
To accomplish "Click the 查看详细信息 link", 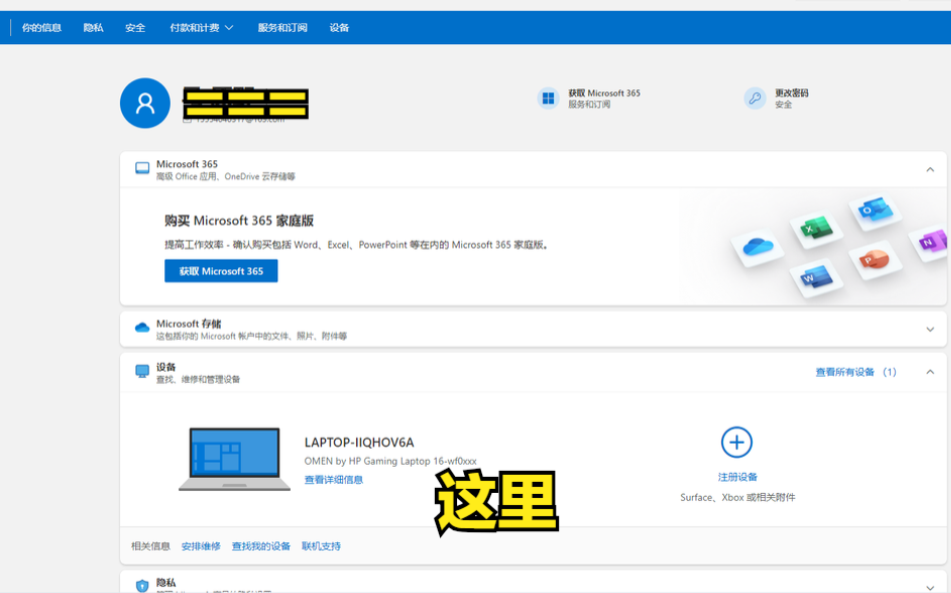I will click(334, 480).
